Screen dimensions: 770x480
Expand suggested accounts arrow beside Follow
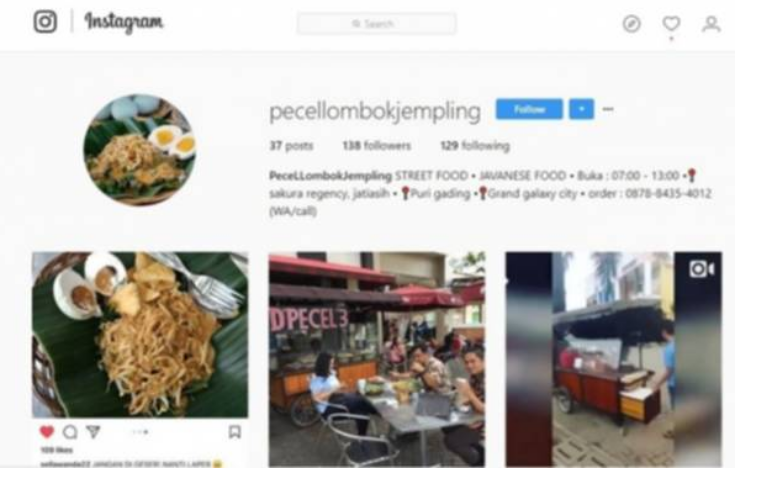point(581,109)
